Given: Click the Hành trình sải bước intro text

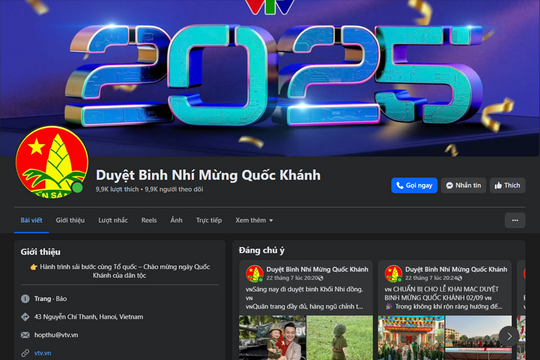Looking at the screenshot, I should [x=120, y=271].
